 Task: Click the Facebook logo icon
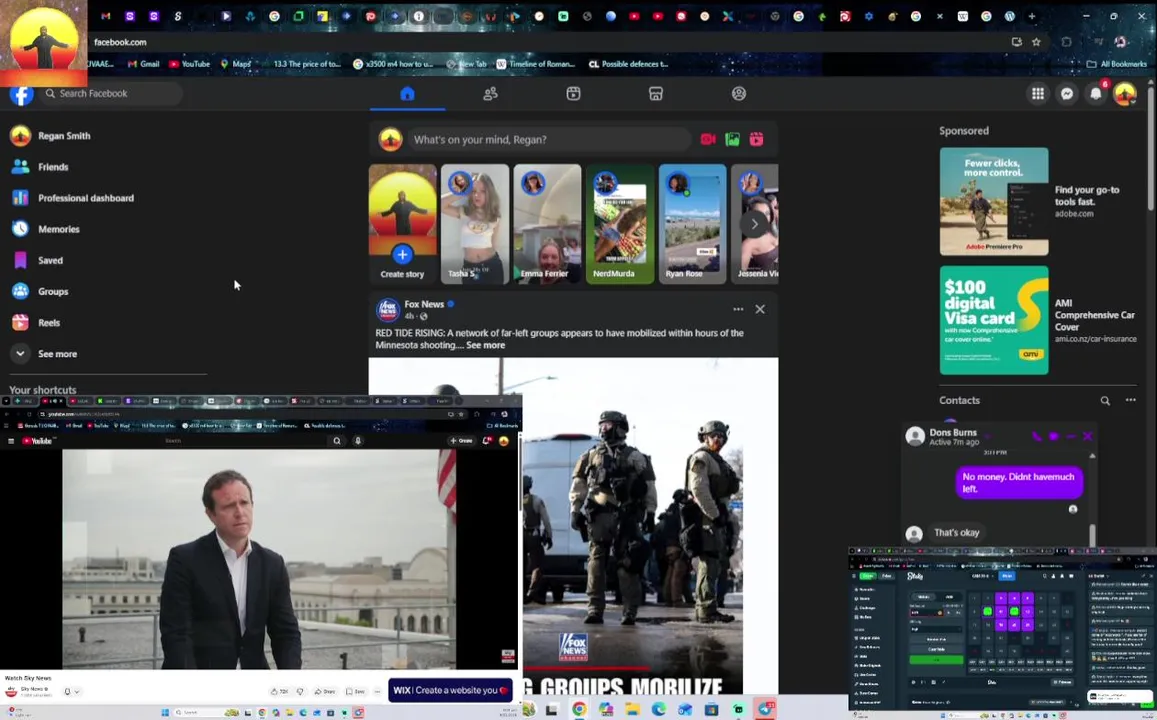[21, 94]
